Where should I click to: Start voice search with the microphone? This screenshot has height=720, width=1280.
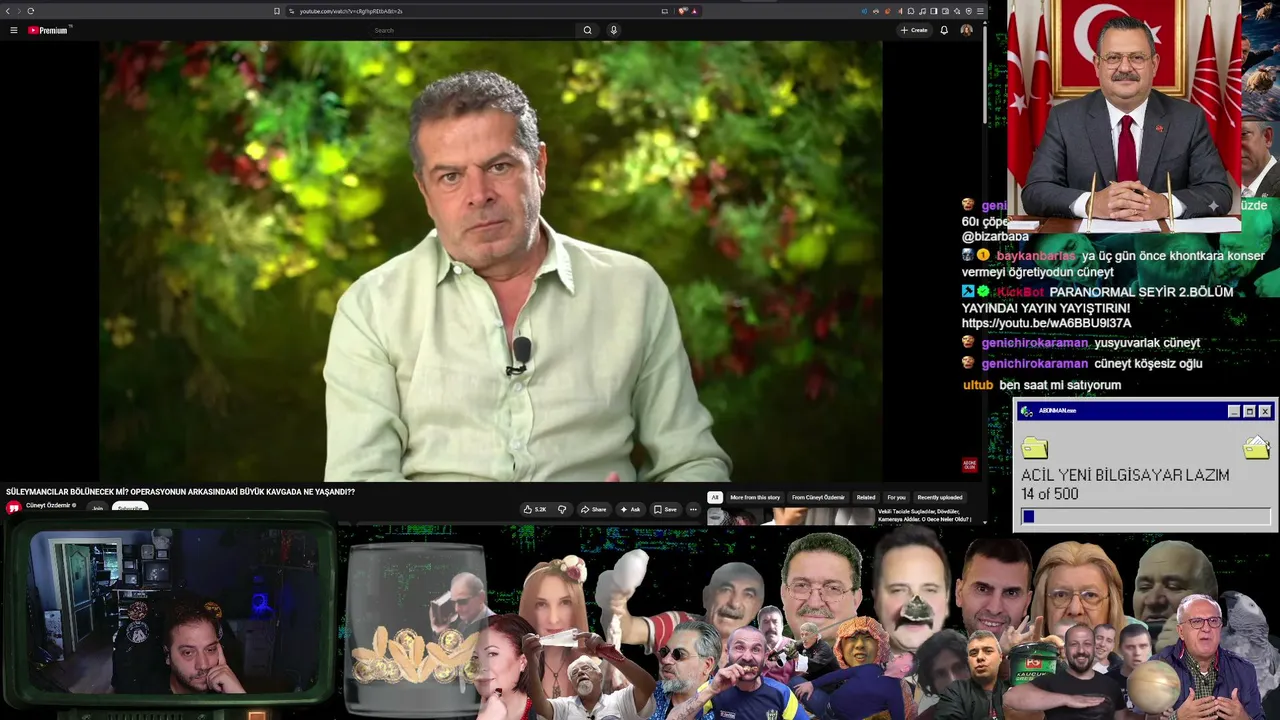pos(613,30)
